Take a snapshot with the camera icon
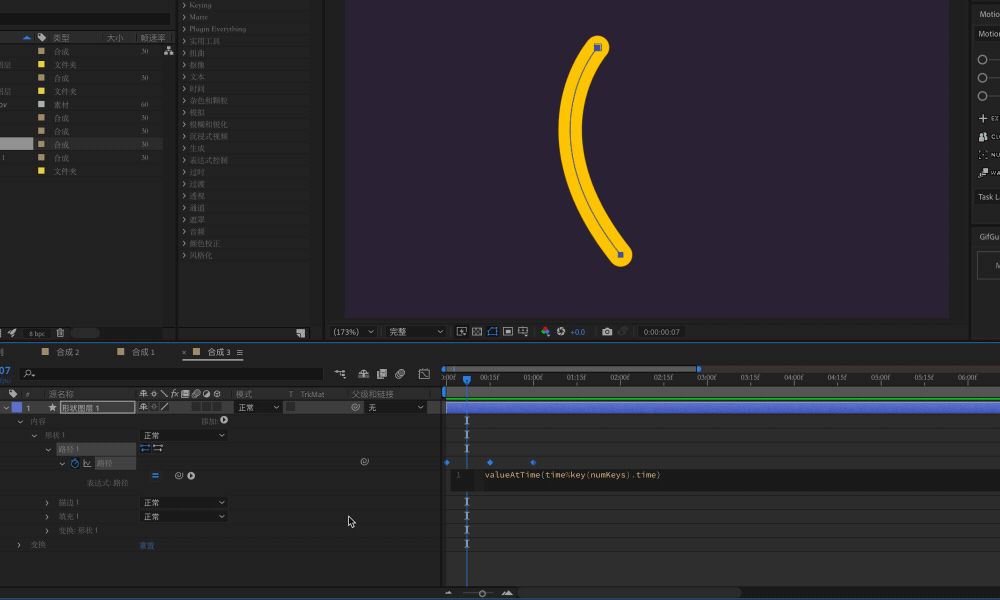 pyautogui.click(x=607, y=332)
